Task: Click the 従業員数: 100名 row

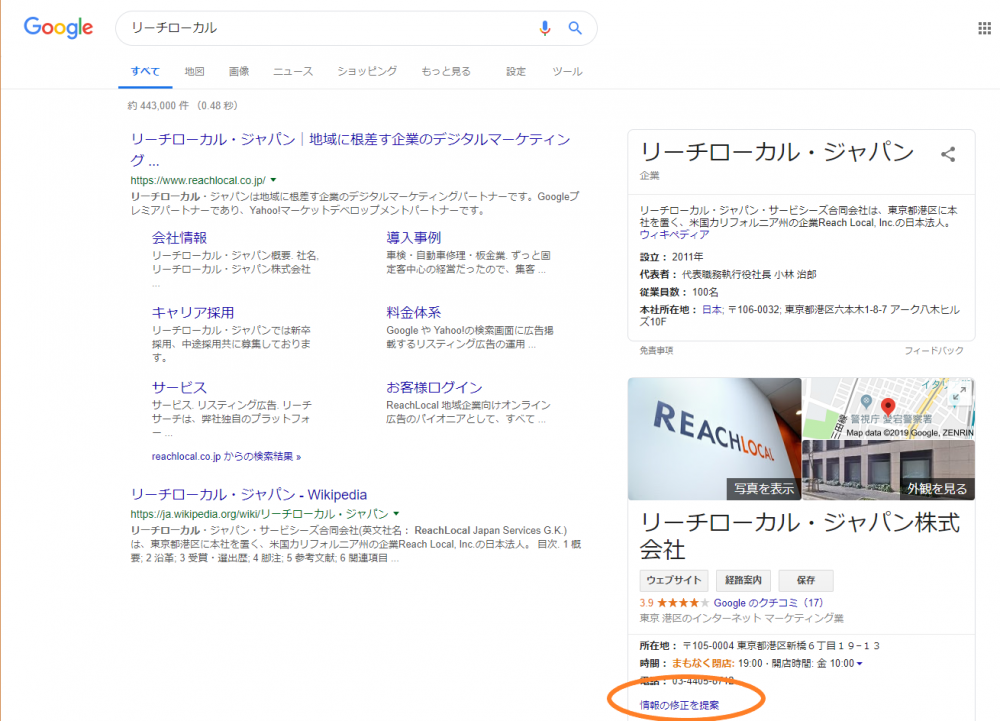Action: pyautogui.click(x=679, y=292)
